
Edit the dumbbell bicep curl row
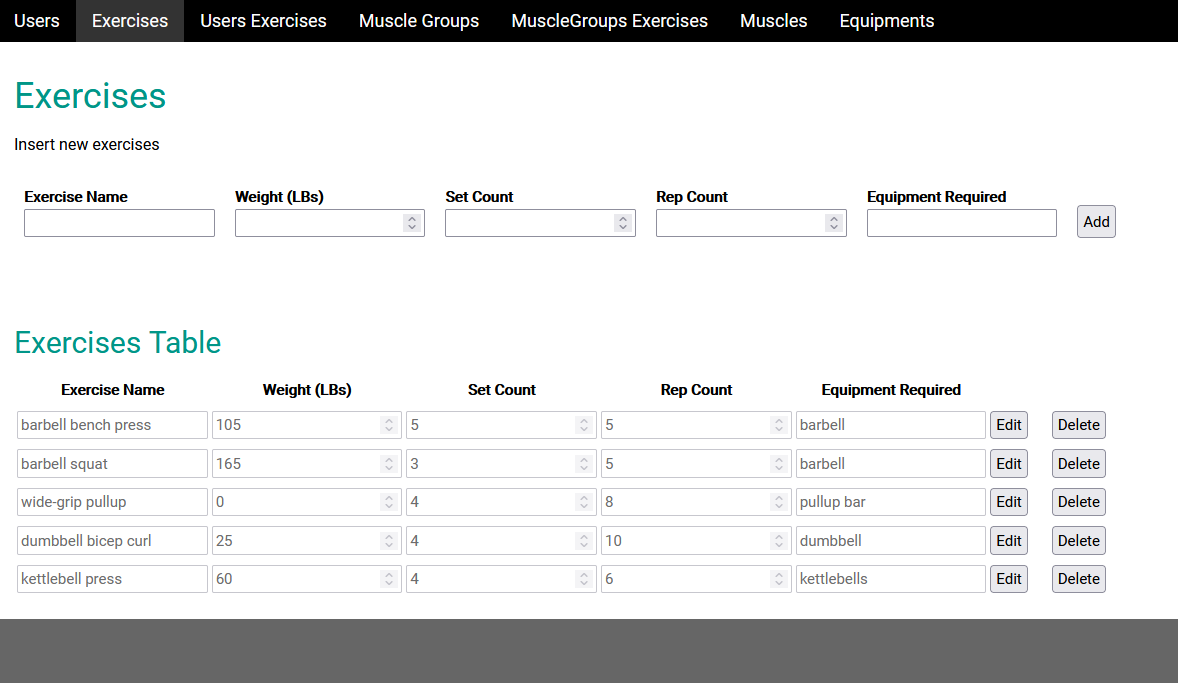pos(1008,541)
